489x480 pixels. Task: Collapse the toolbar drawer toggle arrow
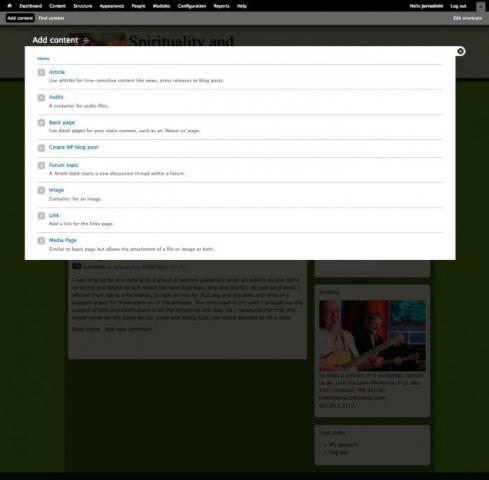pyautogui.click(x=481, y=6)
